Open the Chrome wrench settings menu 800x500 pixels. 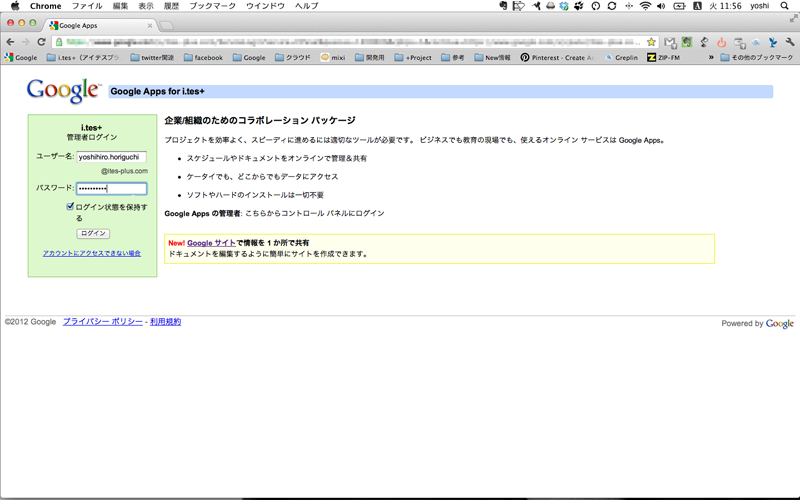(x=790, y=42)
